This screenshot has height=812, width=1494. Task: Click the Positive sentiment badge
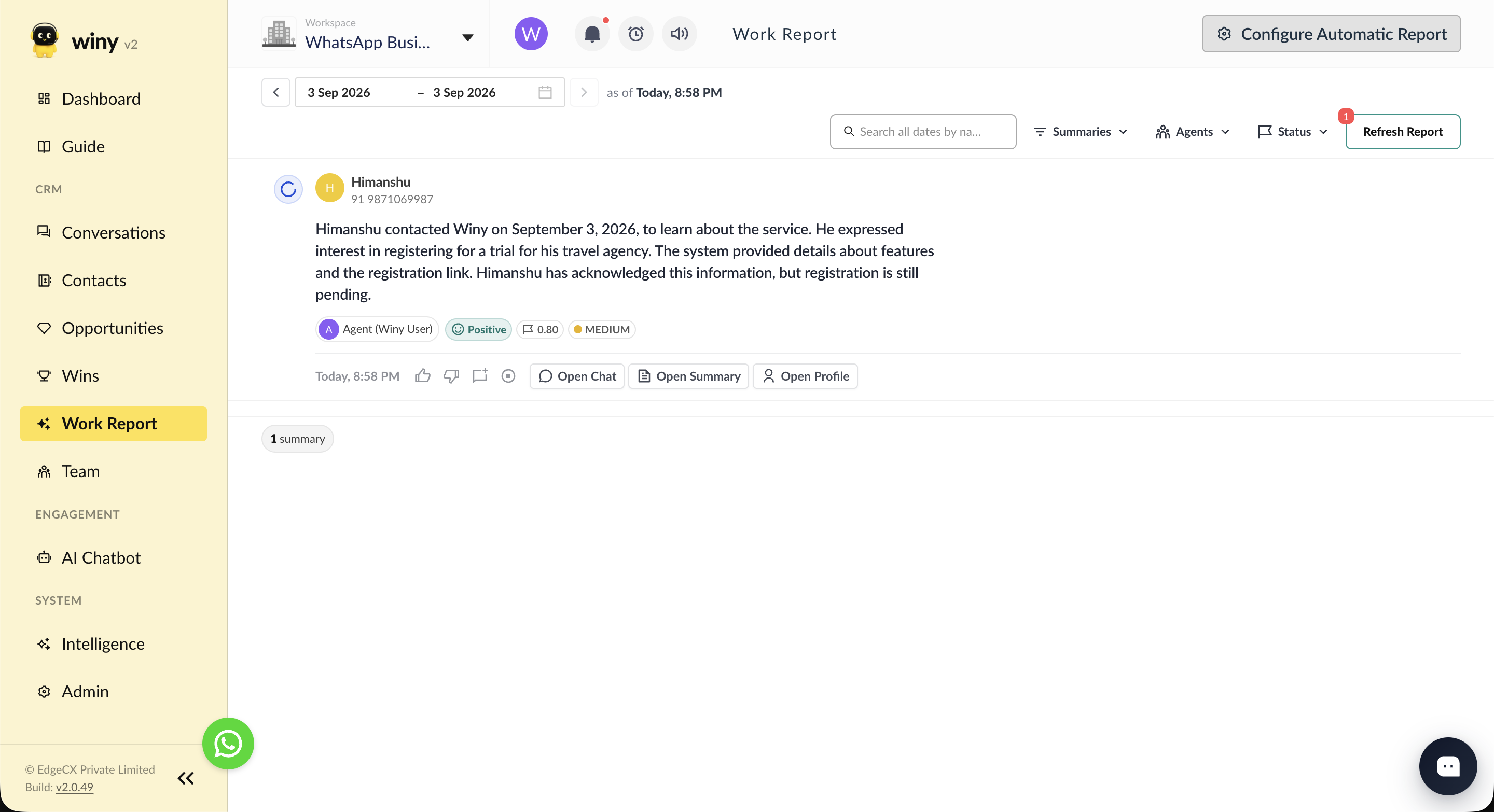click(478, 329)
